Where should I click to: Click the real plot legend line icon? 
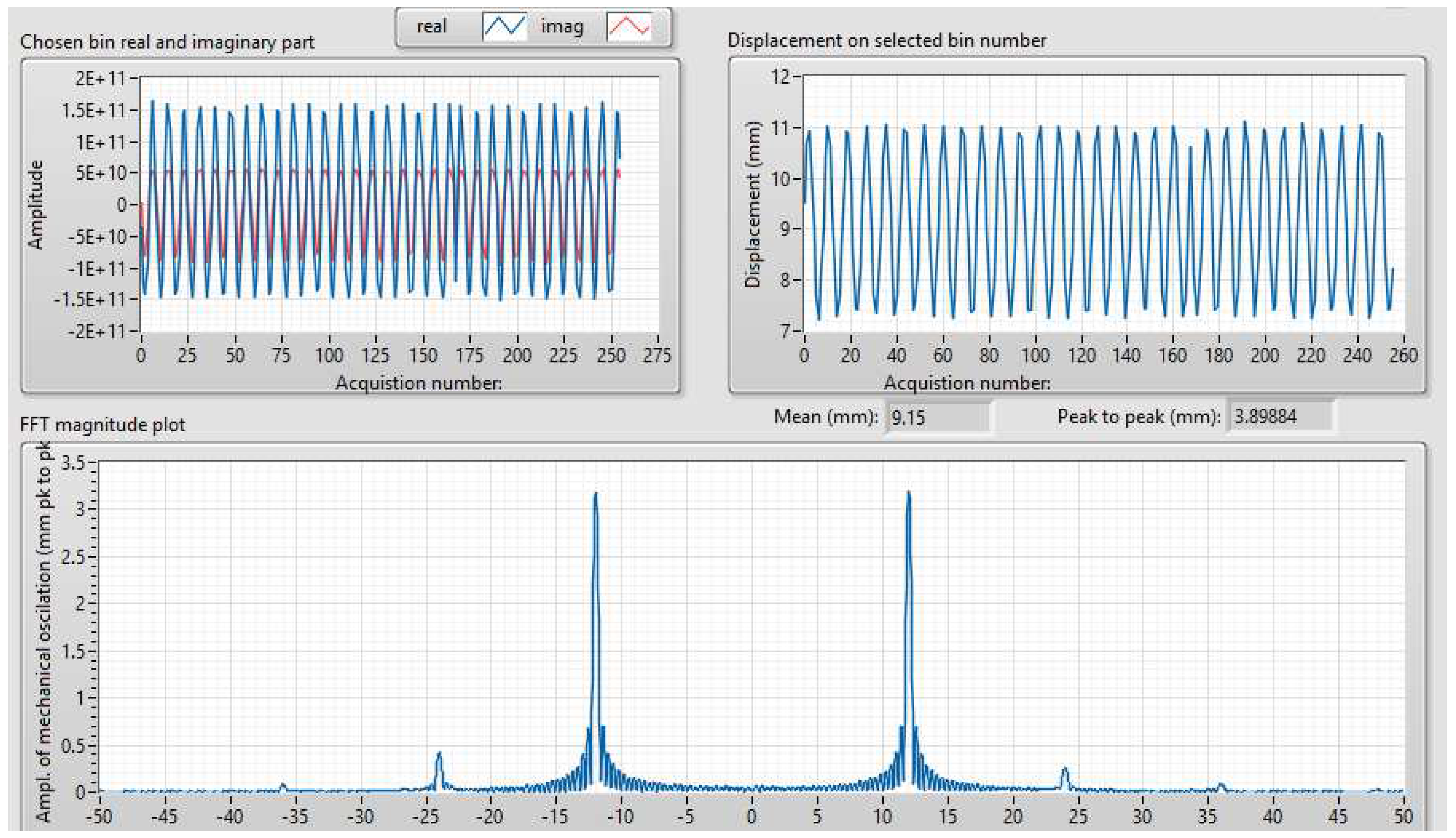(x=505, y=26)
